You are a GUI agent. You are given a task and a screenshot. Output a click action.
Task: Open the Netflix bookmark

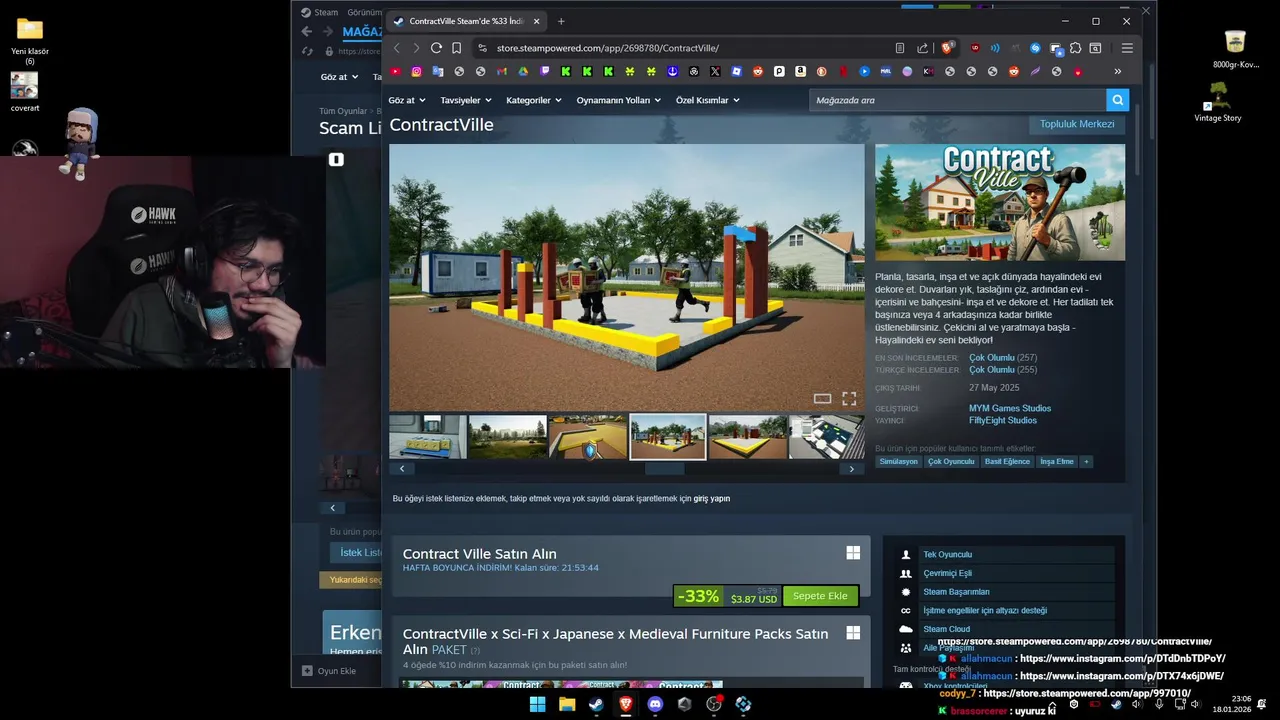coord(843,71)
